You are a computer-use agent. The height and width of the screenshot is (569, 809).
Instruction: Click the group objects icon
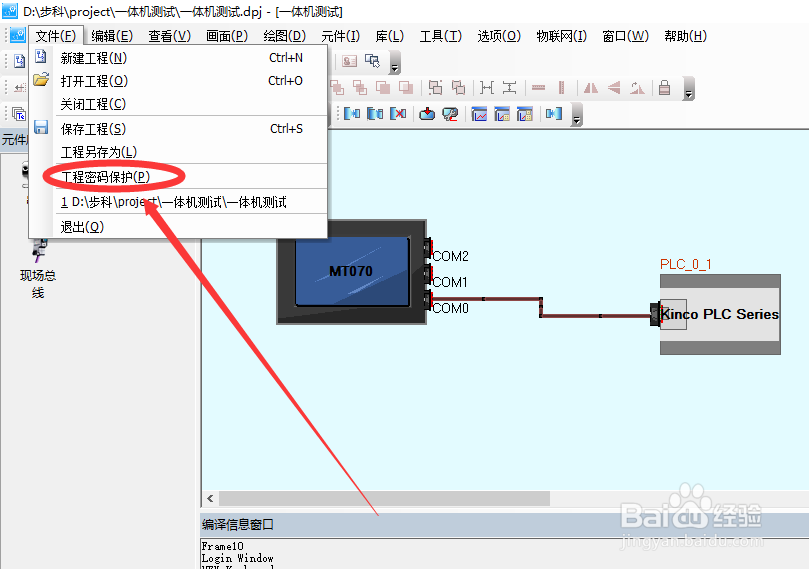click(x=435, y=88)
